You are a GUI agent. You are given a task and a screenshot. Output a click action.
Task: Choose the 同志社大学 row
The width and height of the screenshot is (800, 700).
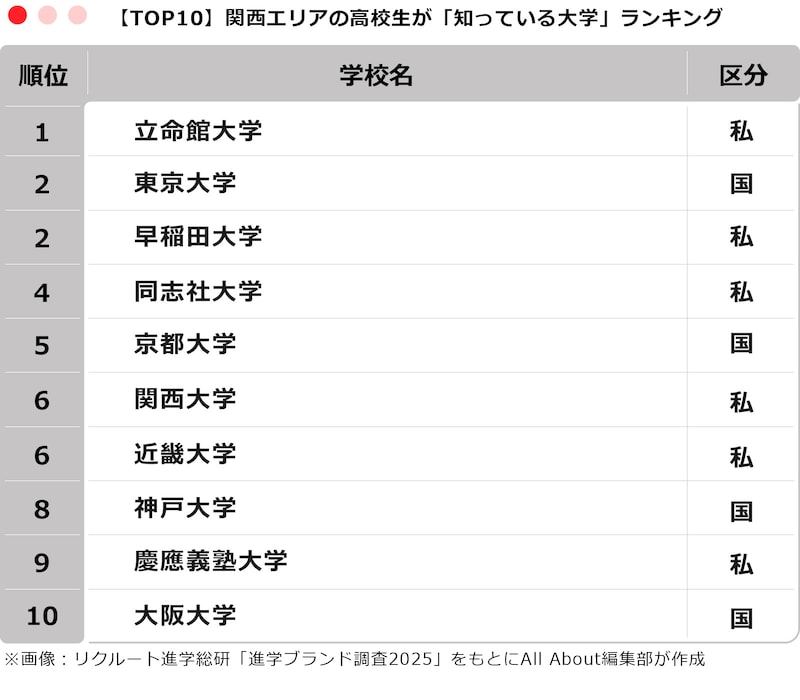[198, 291]
